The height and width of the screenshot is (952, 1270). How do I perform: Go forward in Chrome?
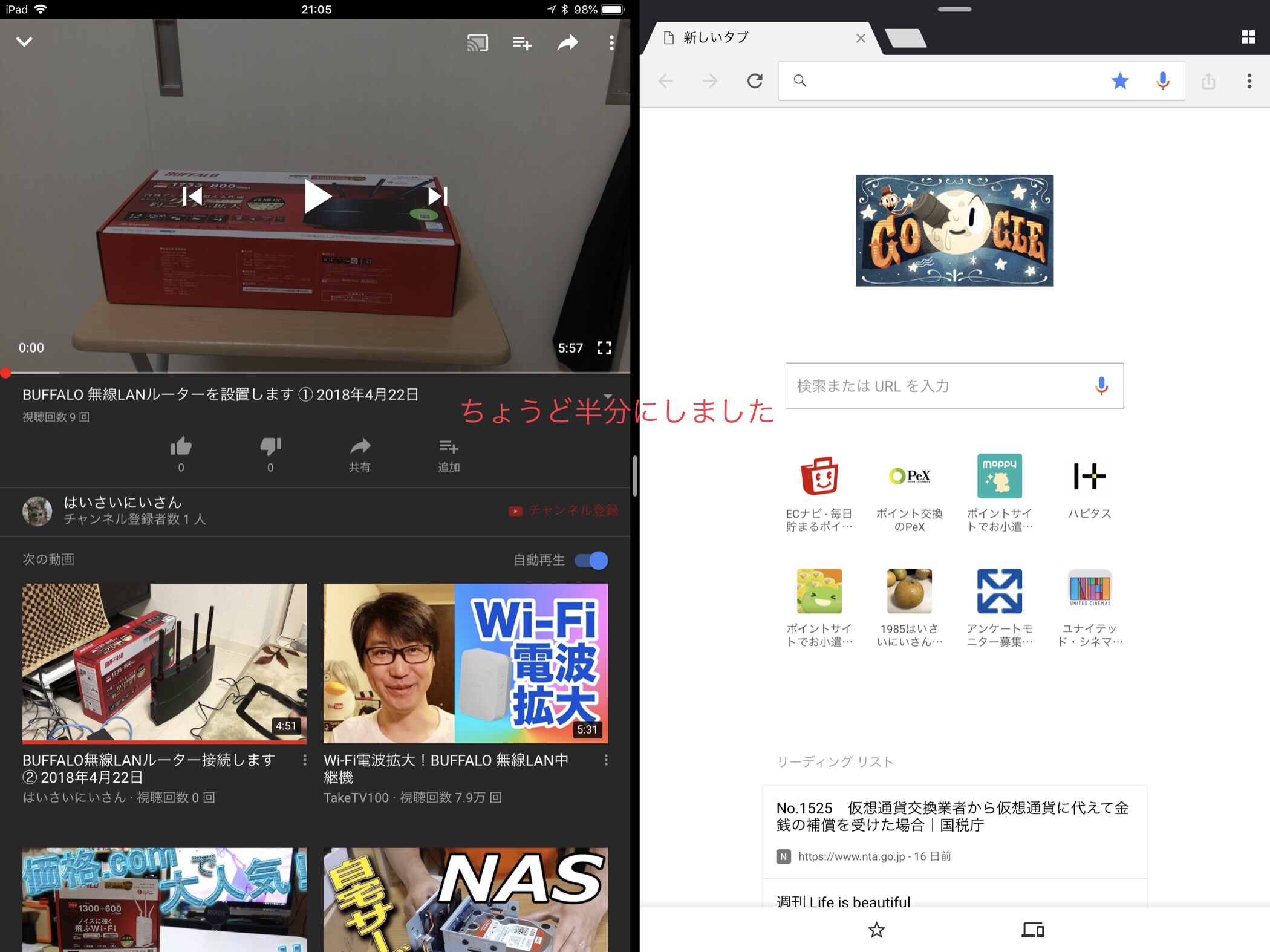[x=711, y=81]
